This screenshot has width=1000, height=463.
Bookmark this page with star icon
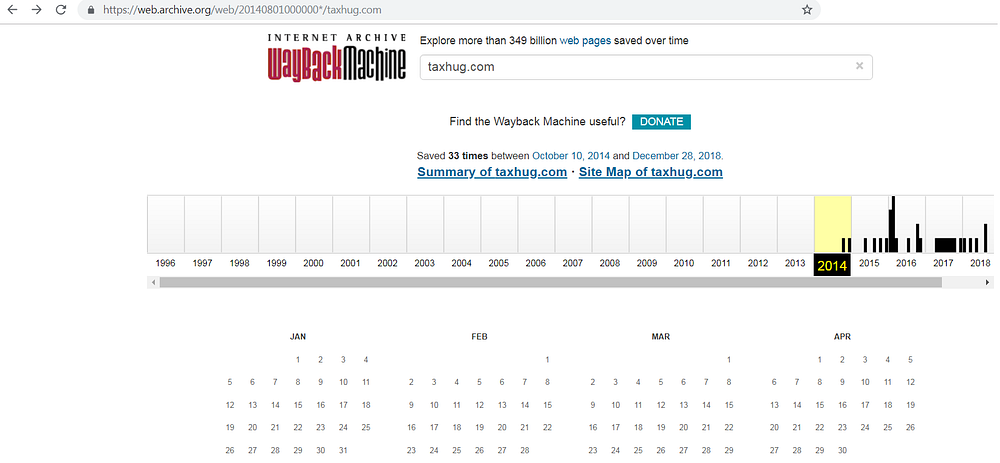tap(807, 10)
